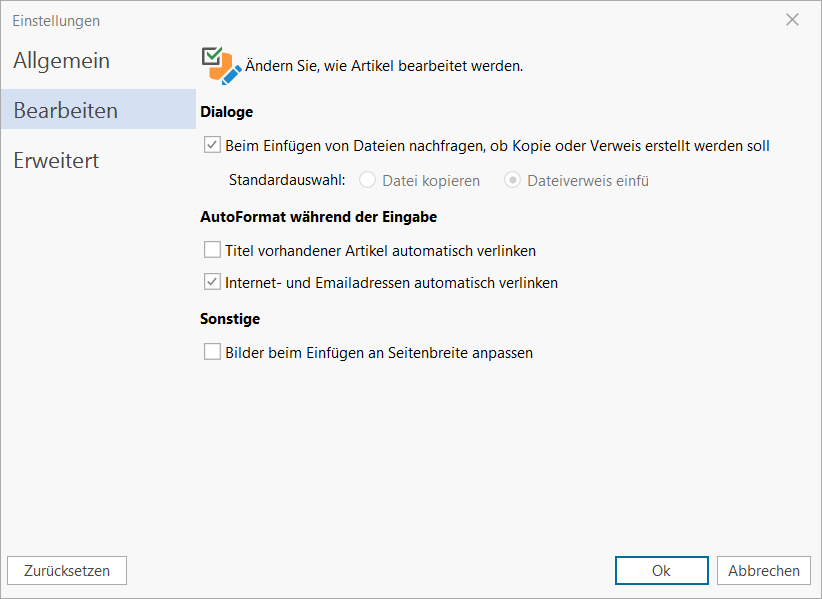Image resolution: width=822 pixels, height=599 pixels.
Task: Close the Einstellungen dialog with the X
Action: [792, 20]
